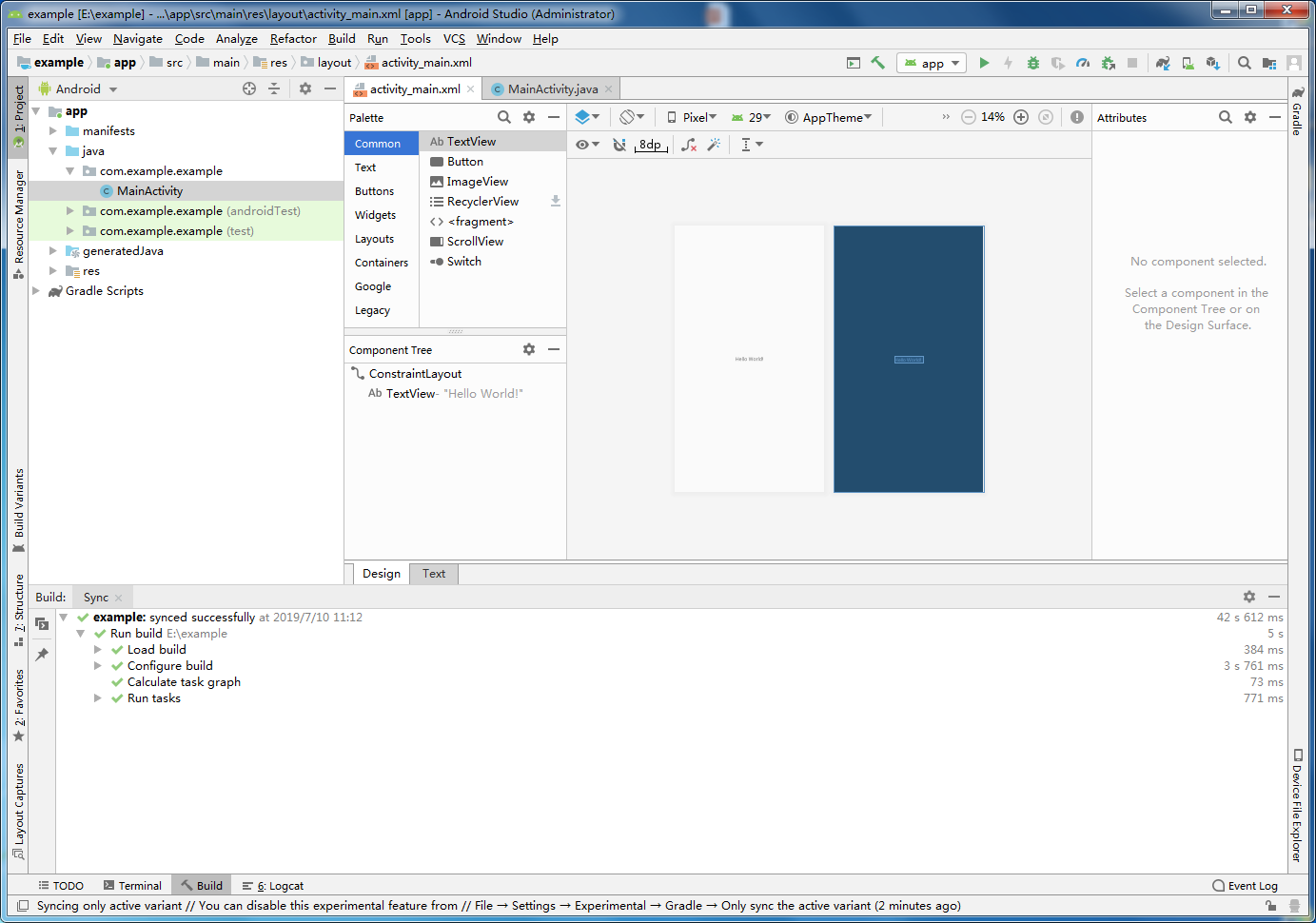Expand the manifests folder

pos(53,131)
